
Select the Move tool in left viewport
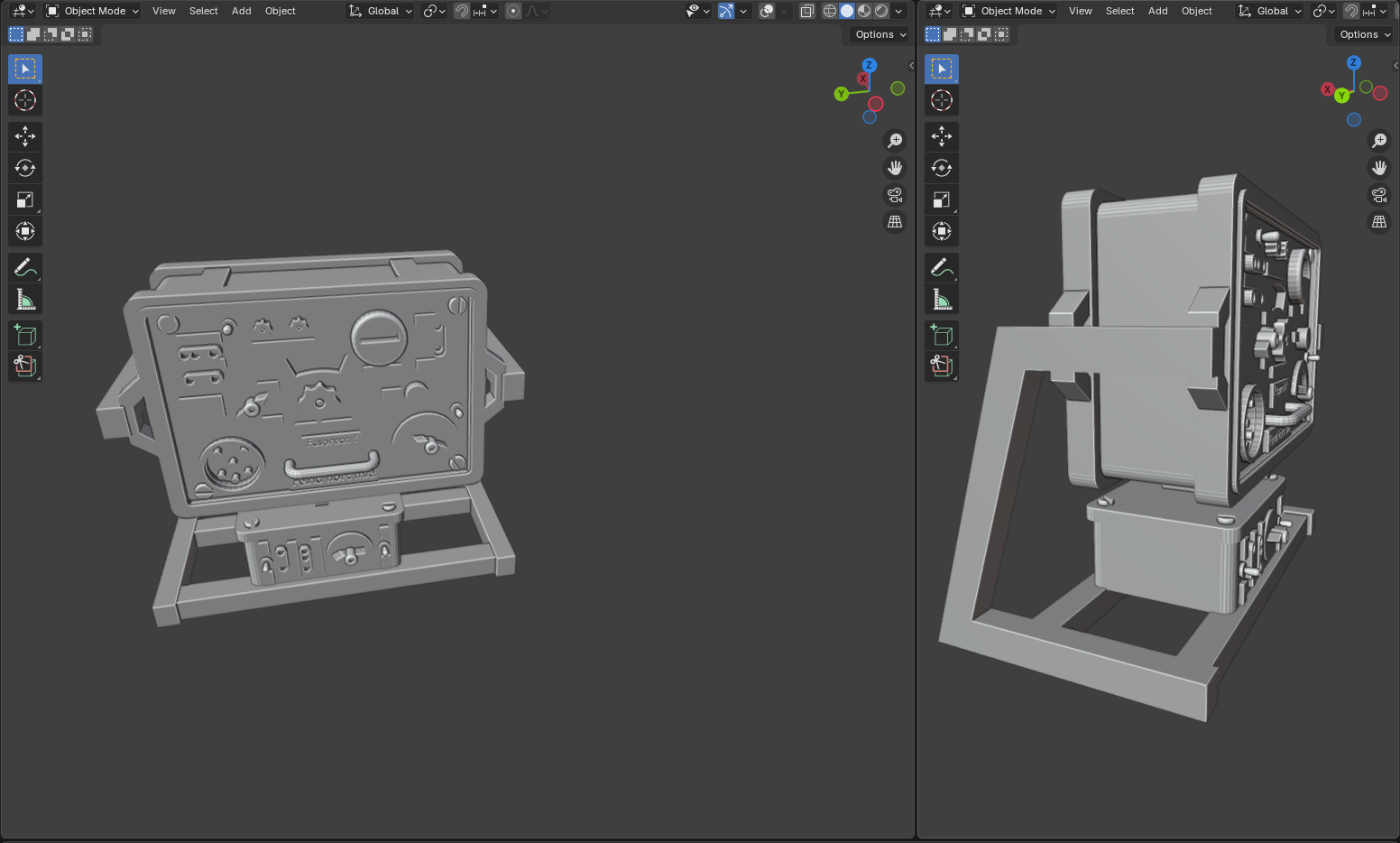pos(25,136)
